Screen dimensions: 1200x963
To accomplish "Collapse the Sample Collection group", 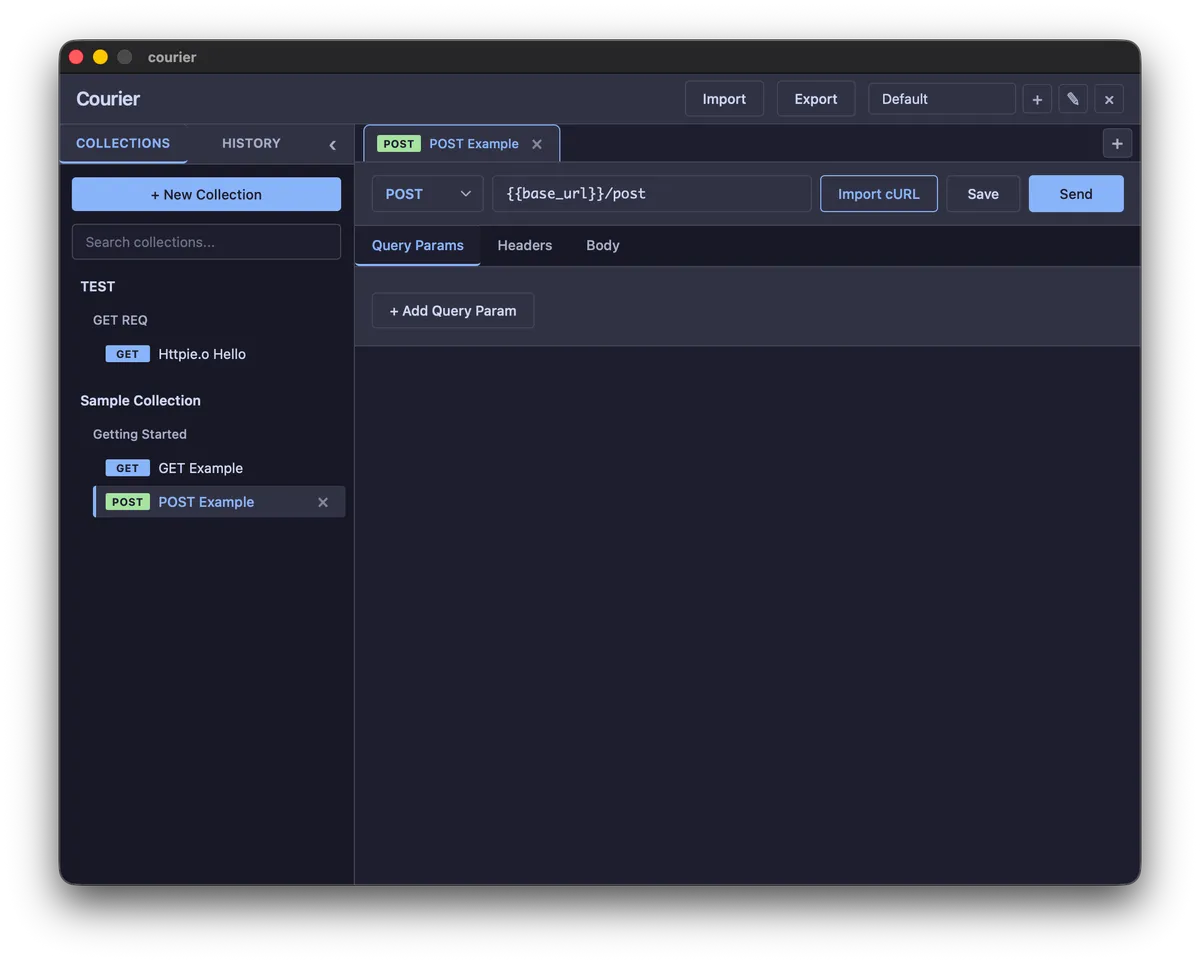I will [140, 400].
